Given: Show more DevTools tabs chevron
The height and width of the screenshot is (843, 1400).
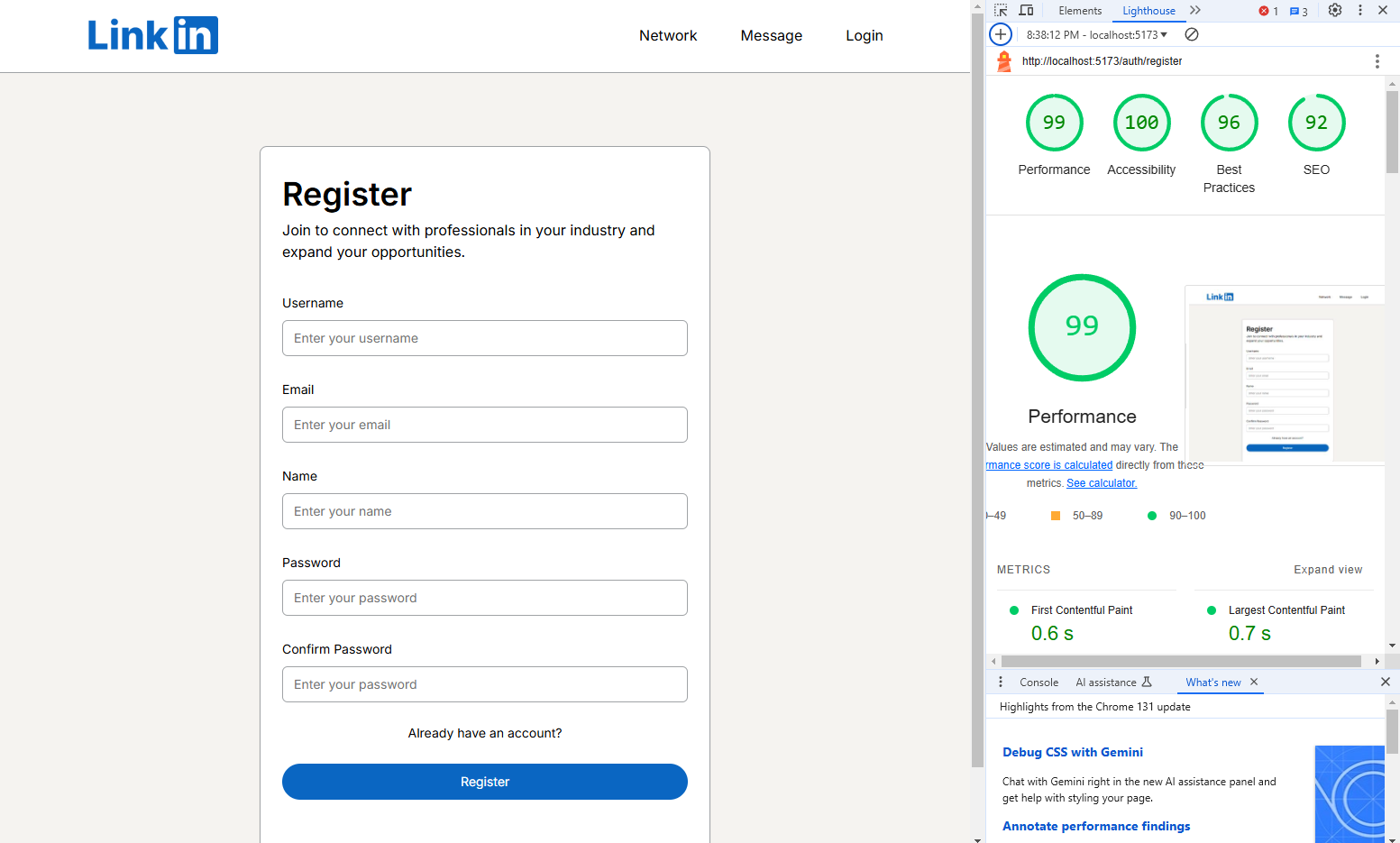Looking at the screenshot, I should [x=1195, y=10].
